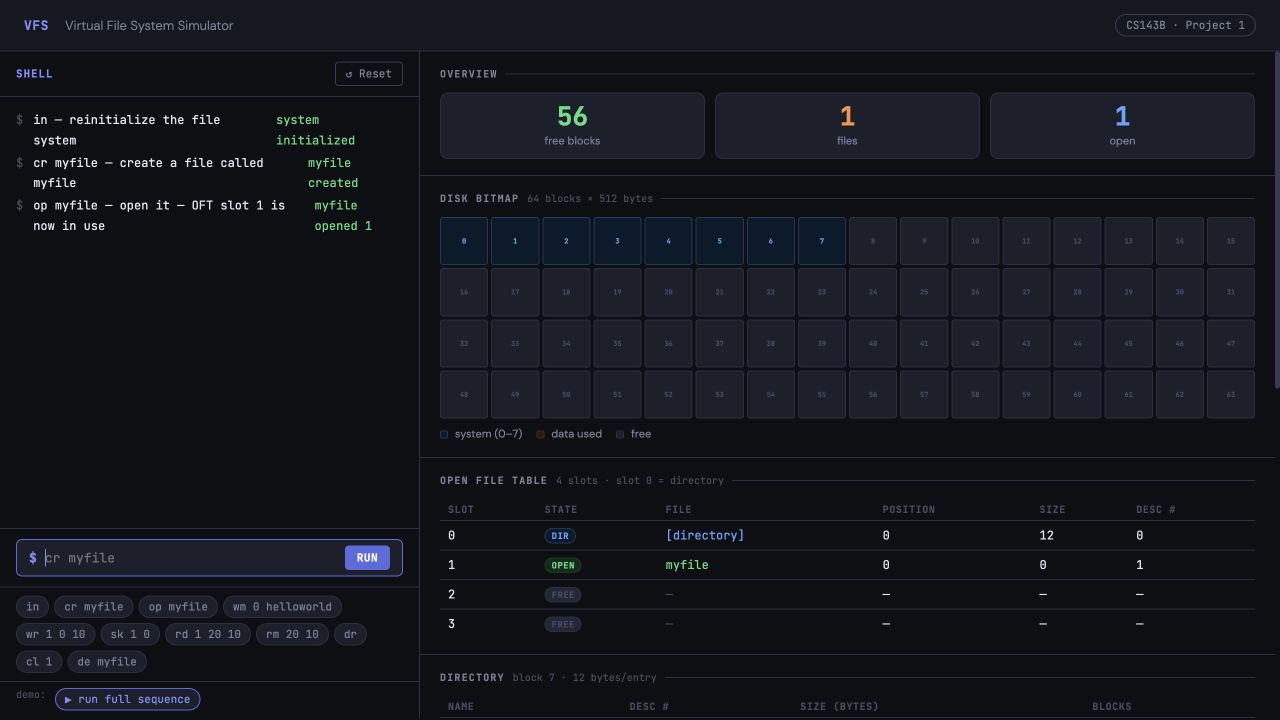The image size is (1280, 720).
Task: Select the 'in' command chip
Action: (33, 607)
